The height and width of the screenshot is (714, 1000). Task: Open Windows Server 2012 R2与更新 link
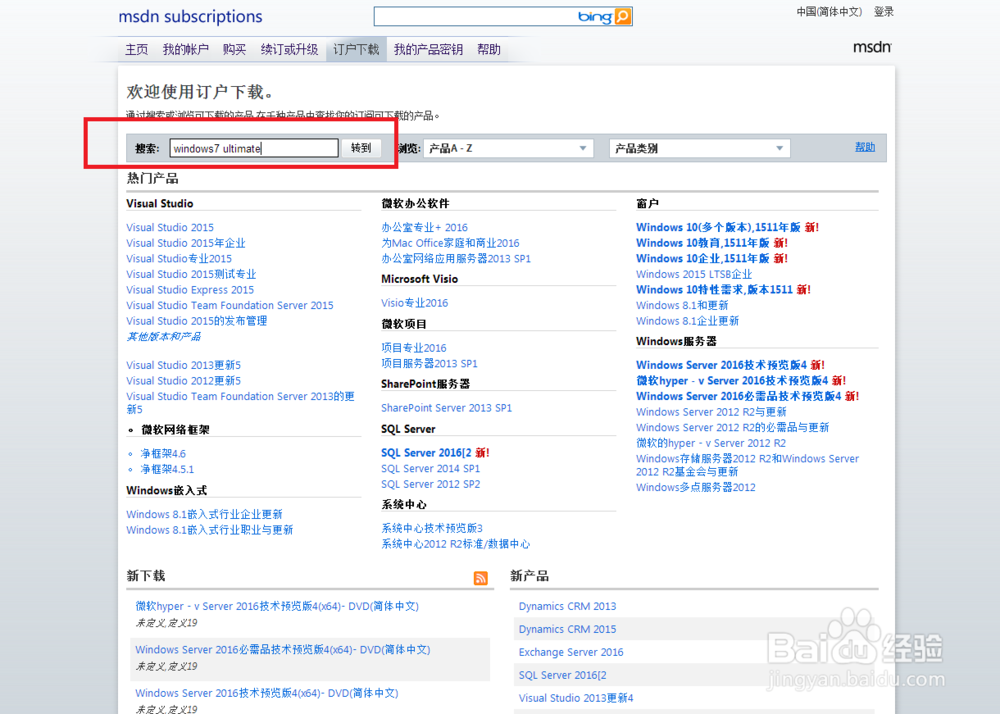(711, 412)
